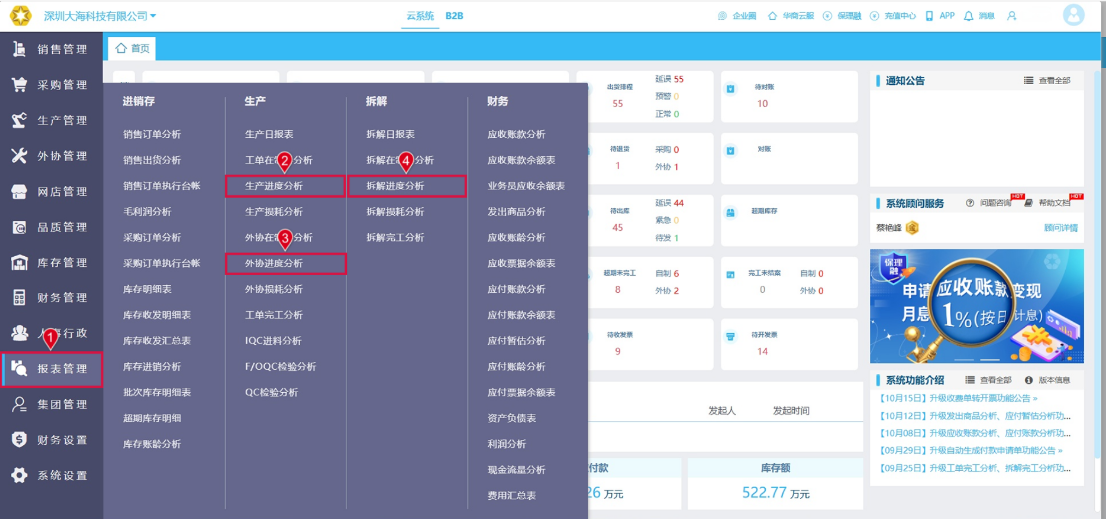Open 现金流量分析 report
The image size is (1110, 519).
click(x=517, y=469)
